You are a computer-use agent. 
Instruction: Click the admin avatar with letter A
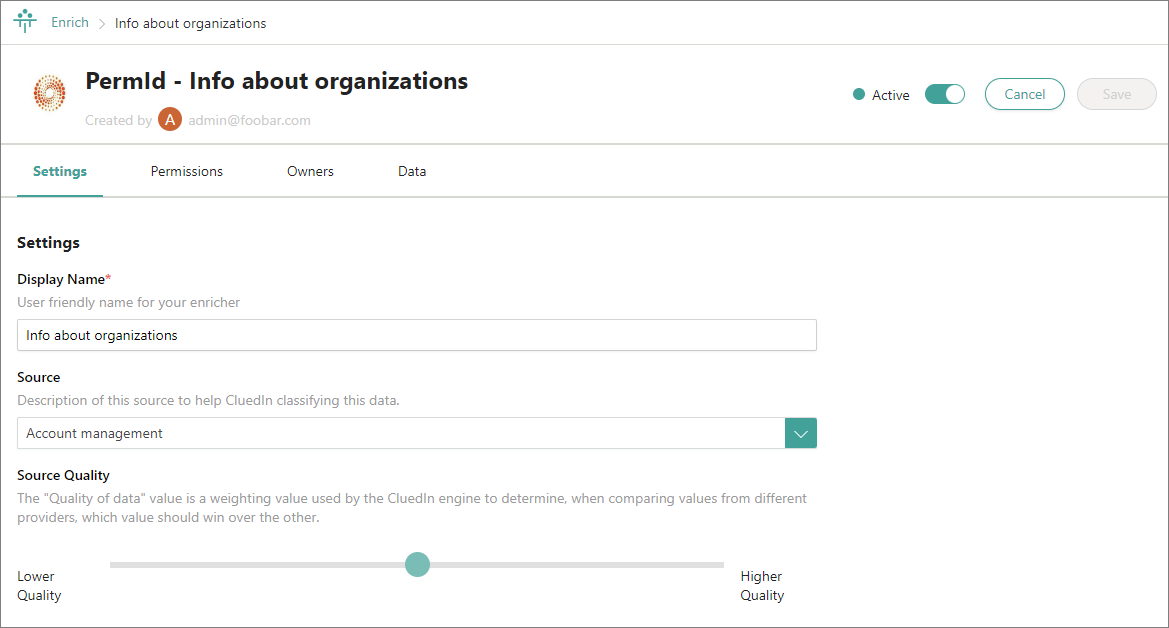(170, 120)
